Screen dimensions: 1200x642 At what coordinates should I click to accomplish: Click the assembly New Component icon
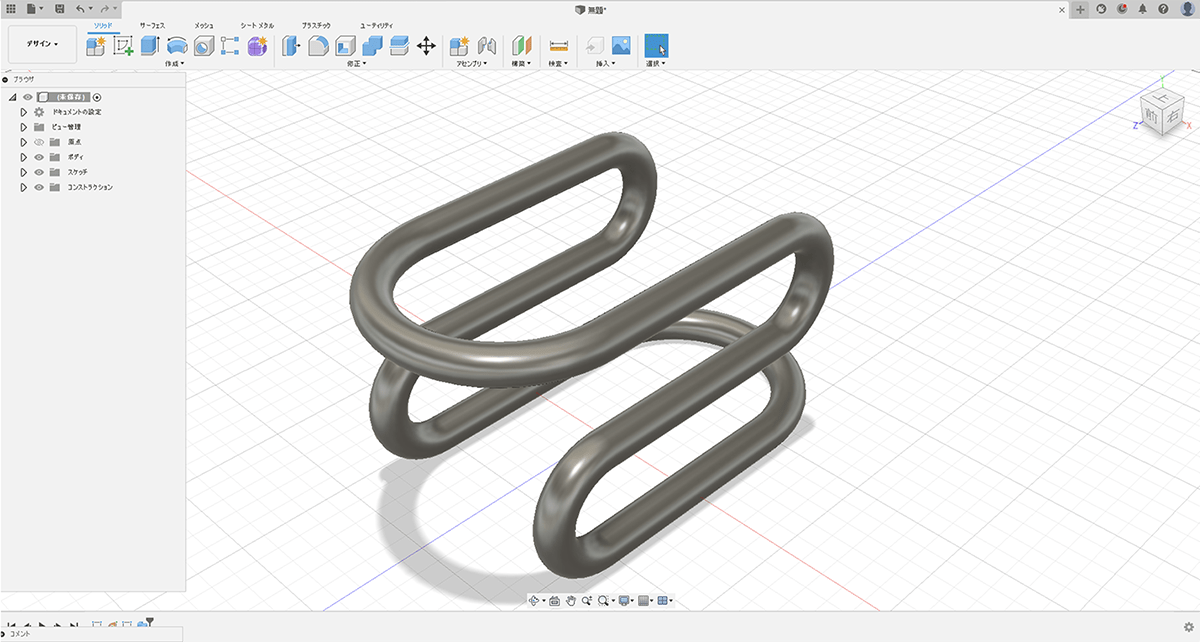point(460,45)
